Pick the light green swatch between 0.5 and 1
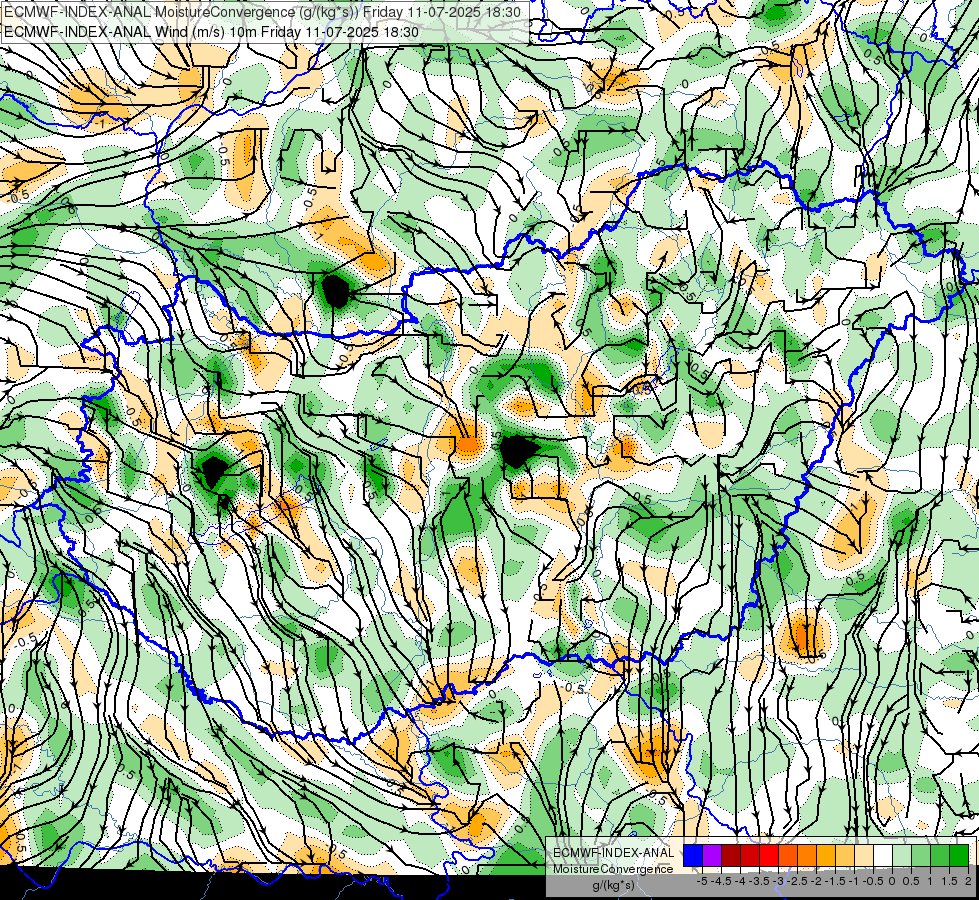 point(921,855)
